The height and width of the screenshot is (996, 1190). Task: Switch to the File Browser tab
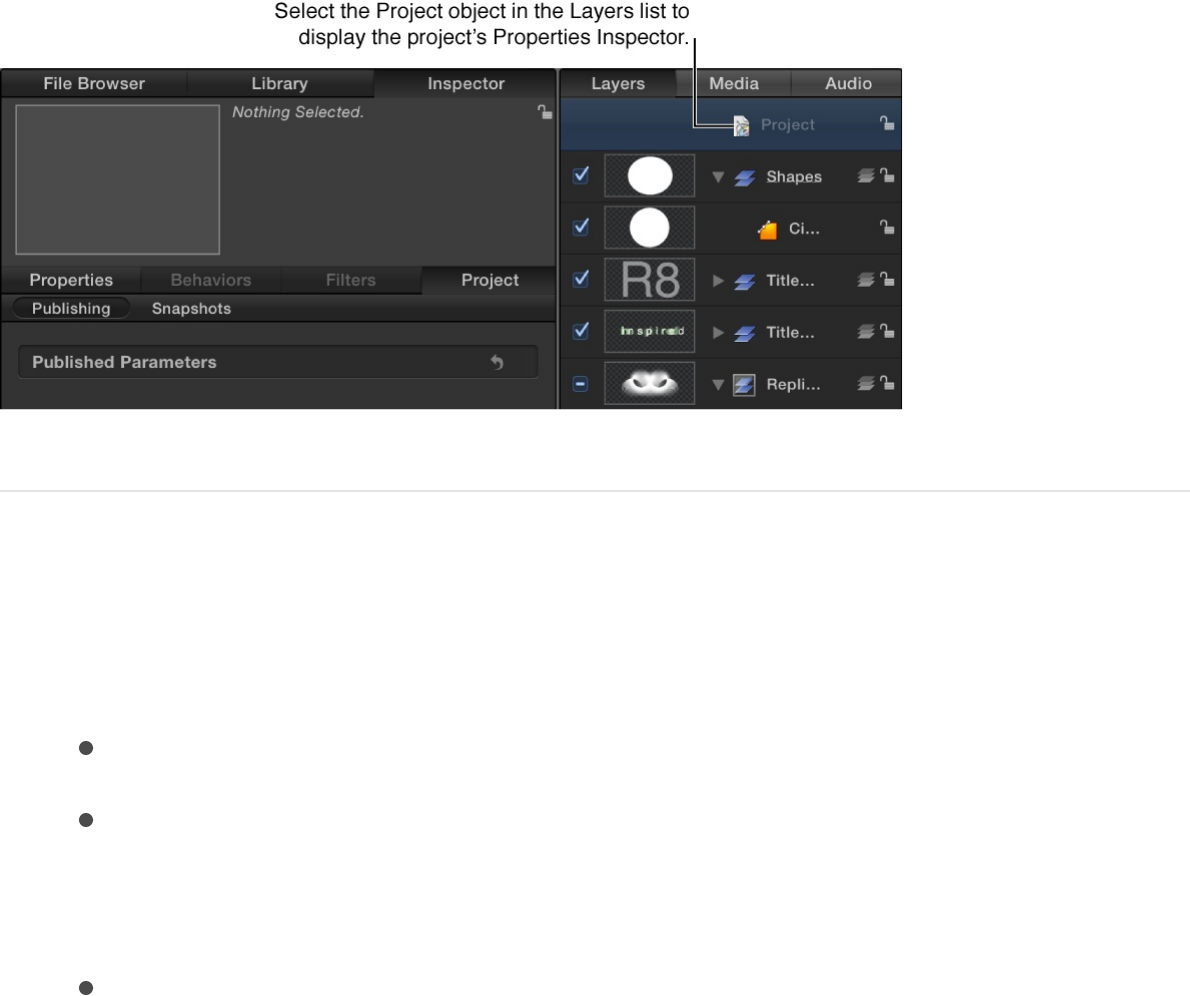pyautogui.click(x=94, y=84)
